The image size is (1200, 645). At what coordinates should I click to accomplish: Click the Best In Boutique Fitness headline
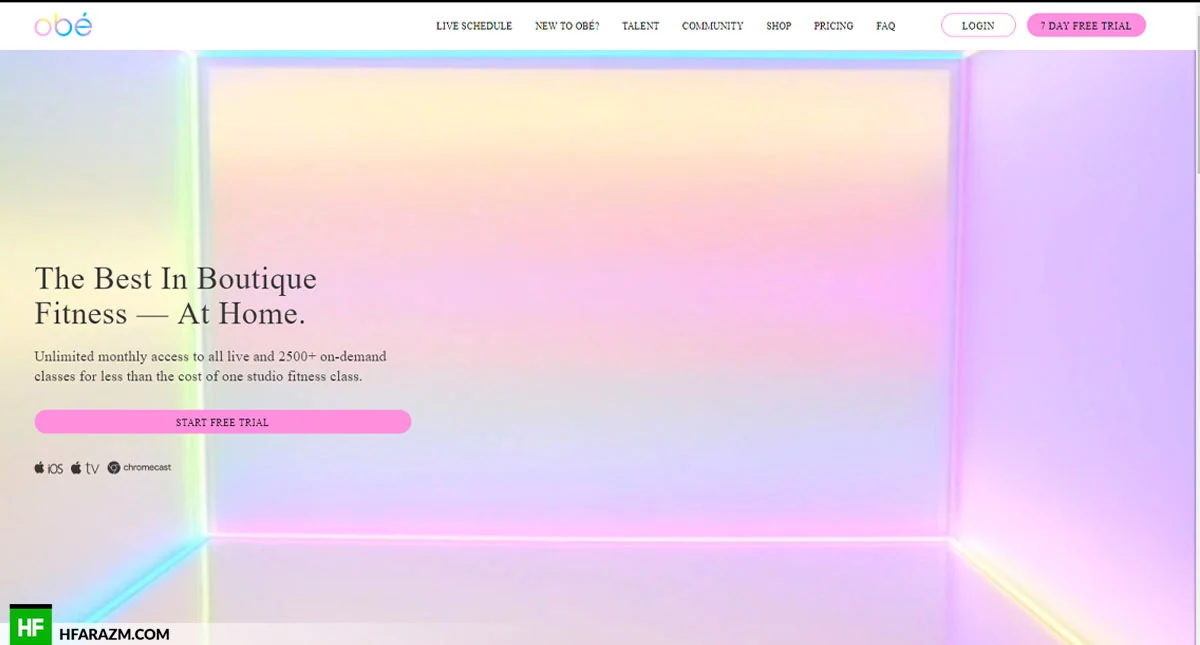[175, 295]
